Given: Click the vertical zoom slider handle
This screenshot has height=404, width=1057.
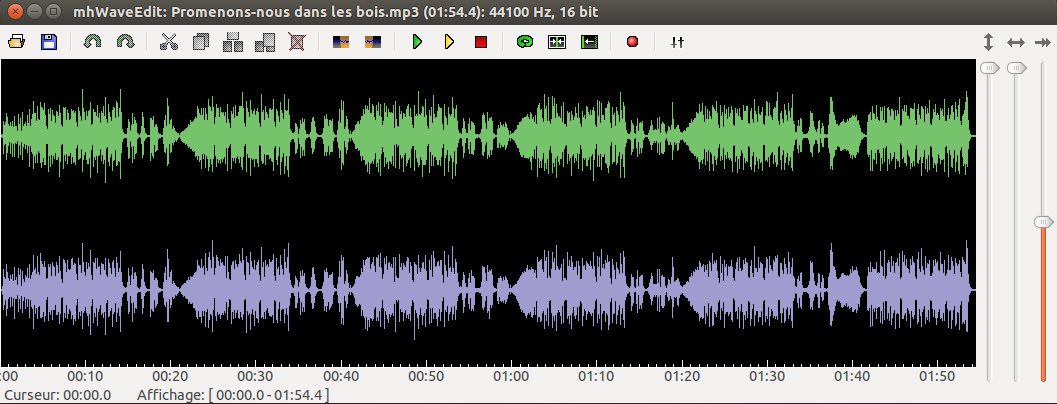Looking at the screenshot, I should (990, 68).
